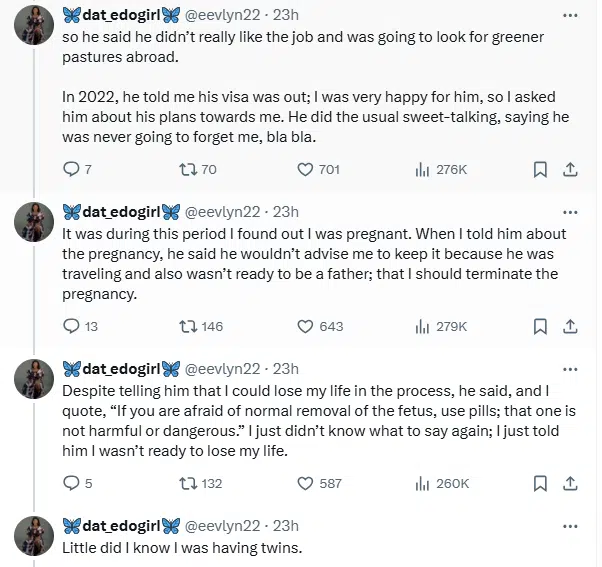The width and height of the screenshot is (602, 567).
Task: View analytics showing 276K views
Action: (x=422, y=169)
